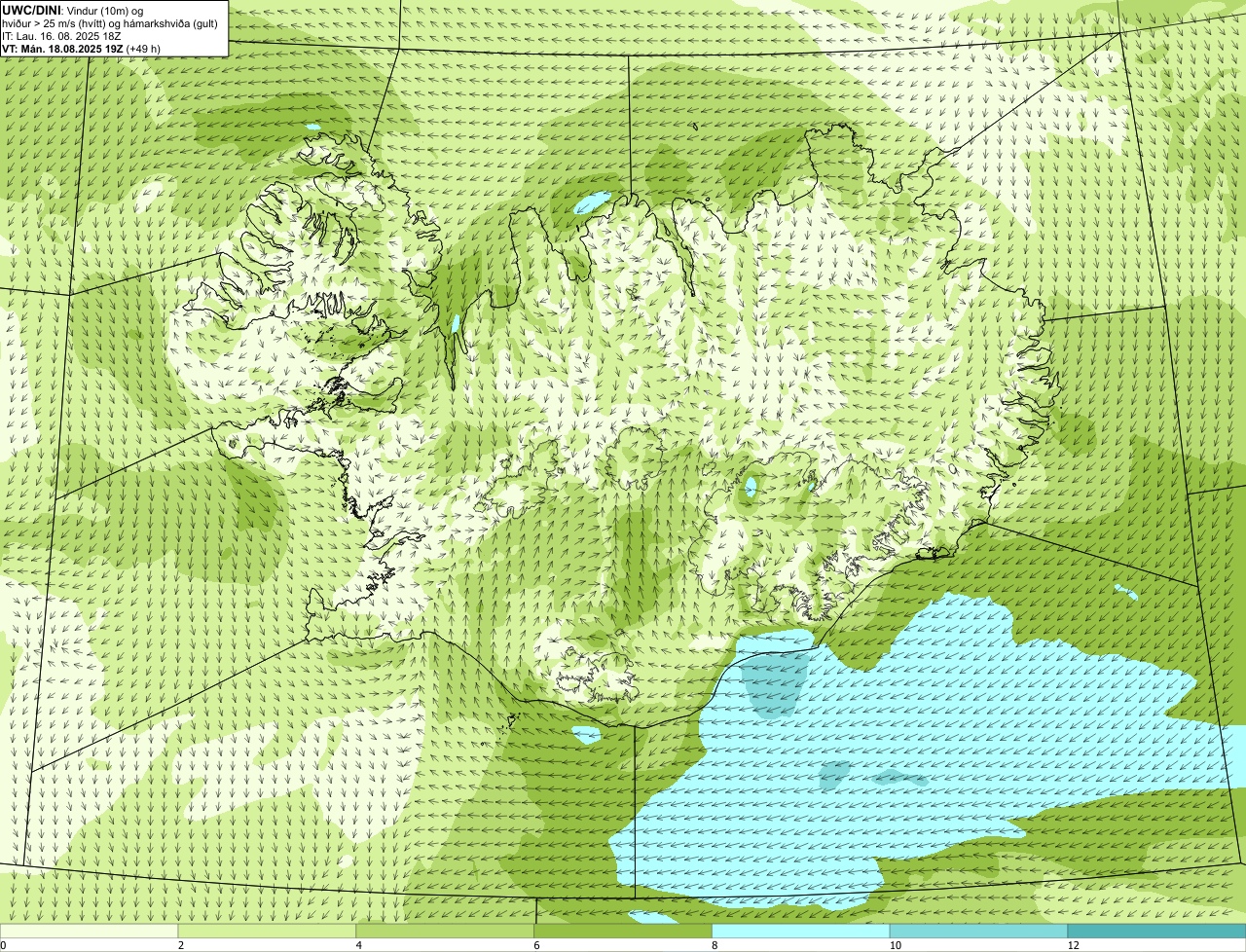Click the "IT: Lau. 16. 08. 2025 18Z" line

[x=61, y=36]
